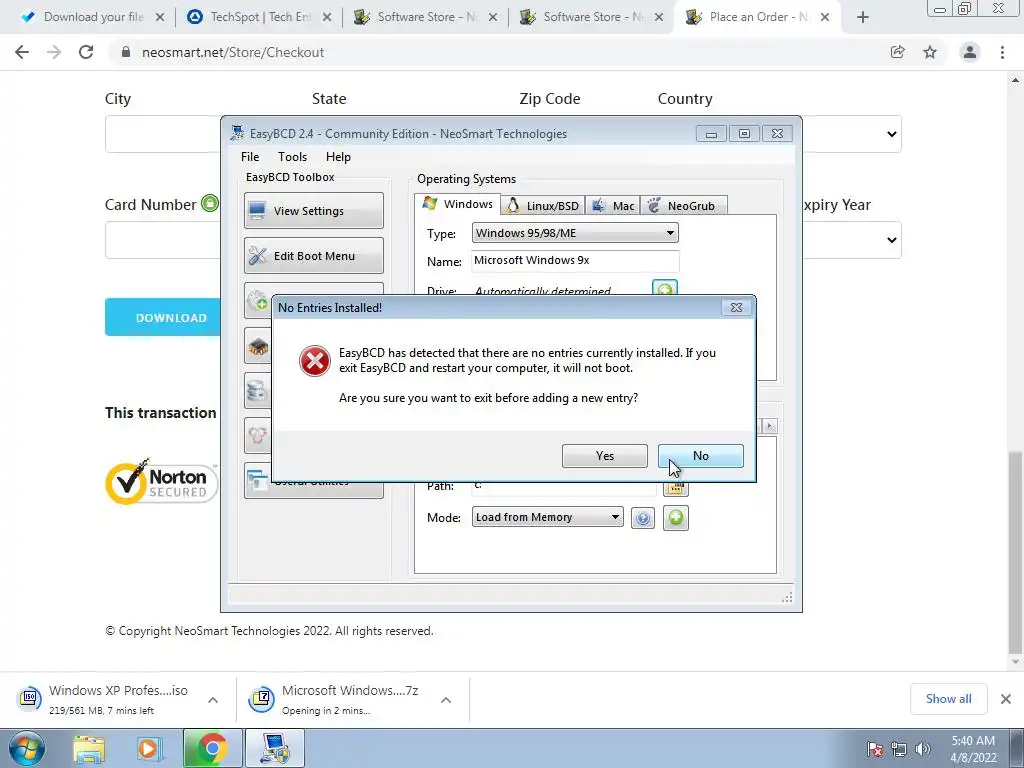Click the volume icon in system tray
Screen dimensions: 1024x768
point(922,750)
